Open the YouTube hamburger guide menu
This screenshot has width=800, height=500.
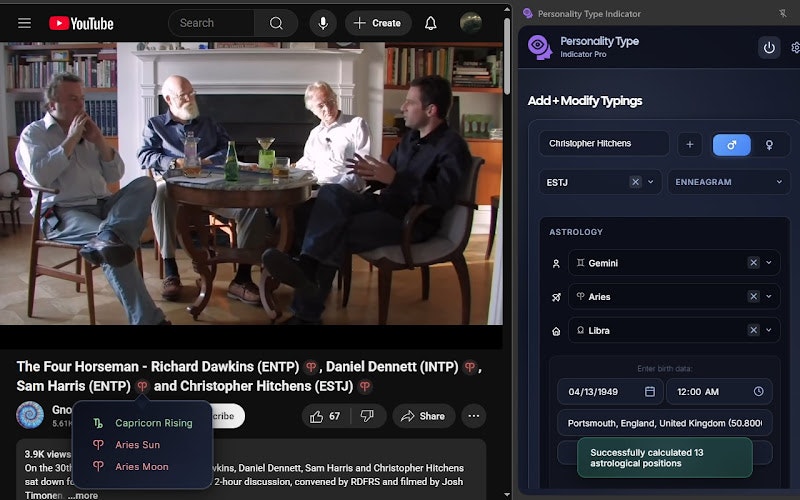tap(24, 23)
